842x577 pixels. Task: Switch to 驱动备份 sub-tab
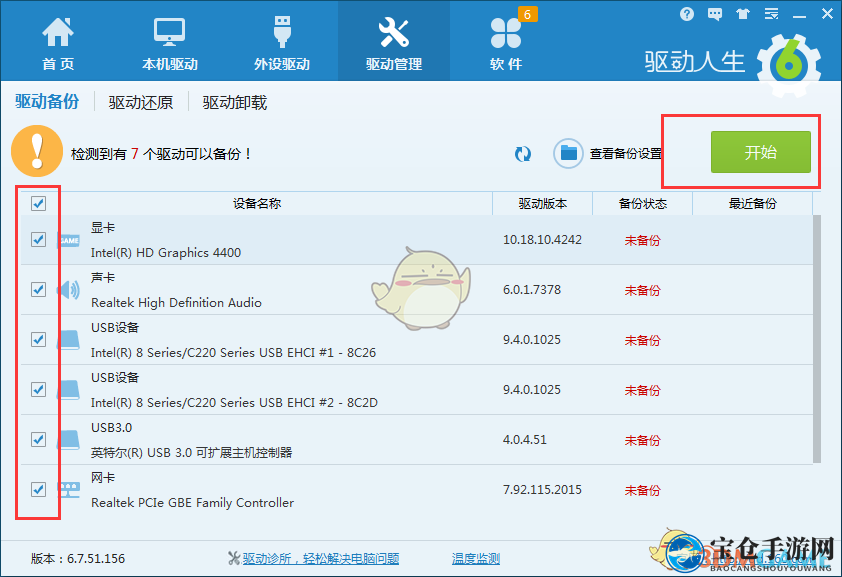(47, 101)
